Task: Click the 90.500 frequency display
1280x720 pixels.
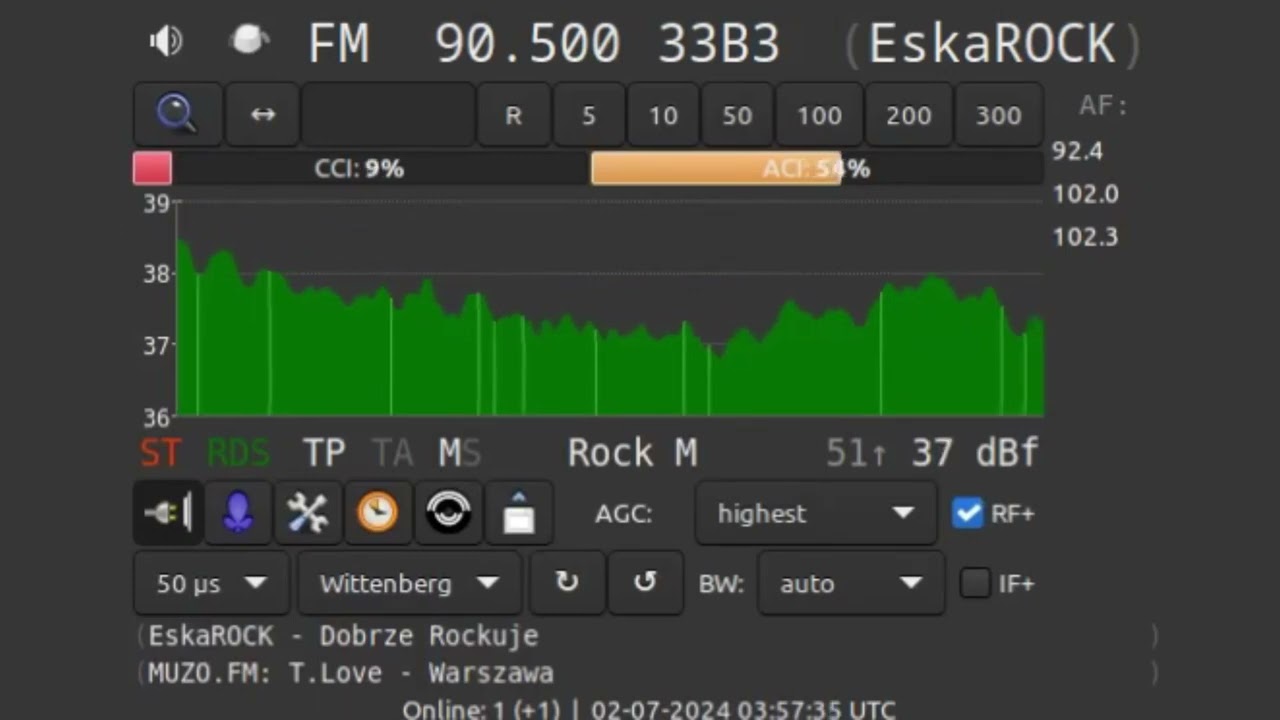Action: coord(527,44)
